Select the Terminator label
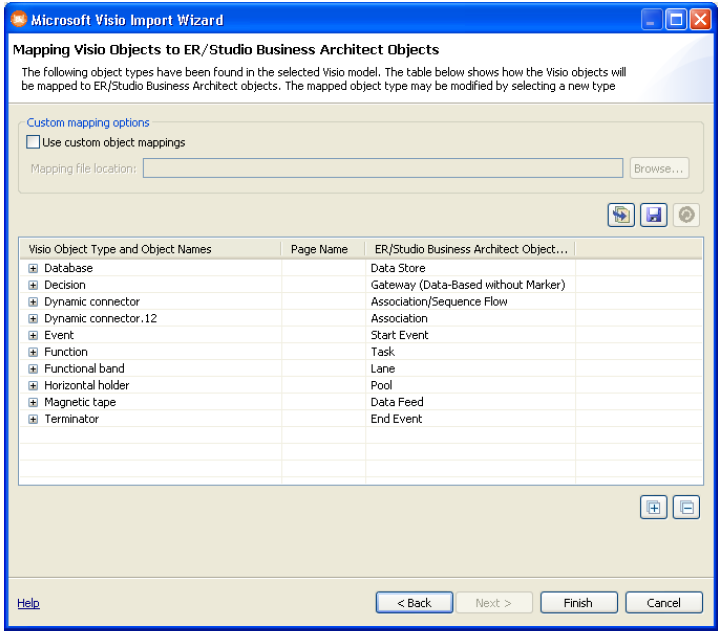Image resolution: width=719 pixels, height=634 pixels. [x=72, y=419]
